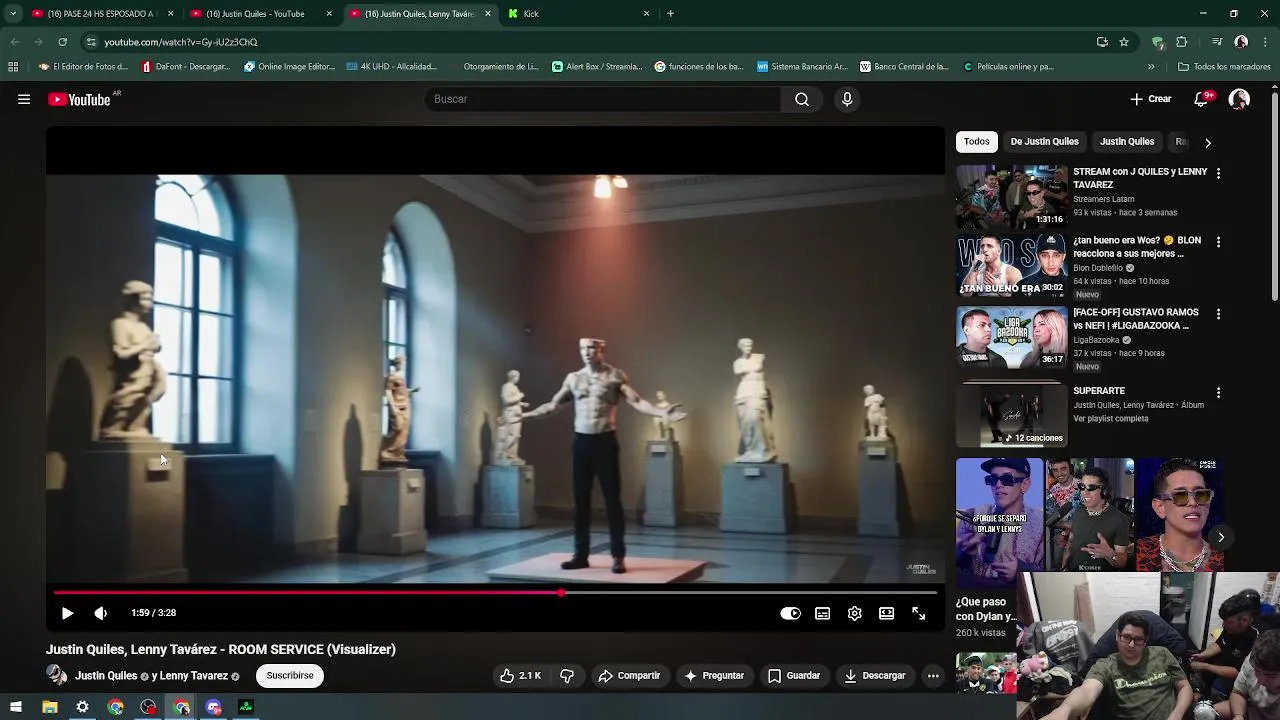The height and width of the screenshot is (720, 1280).
Task: Open the Crear create menu
Action: (1150, 99)
